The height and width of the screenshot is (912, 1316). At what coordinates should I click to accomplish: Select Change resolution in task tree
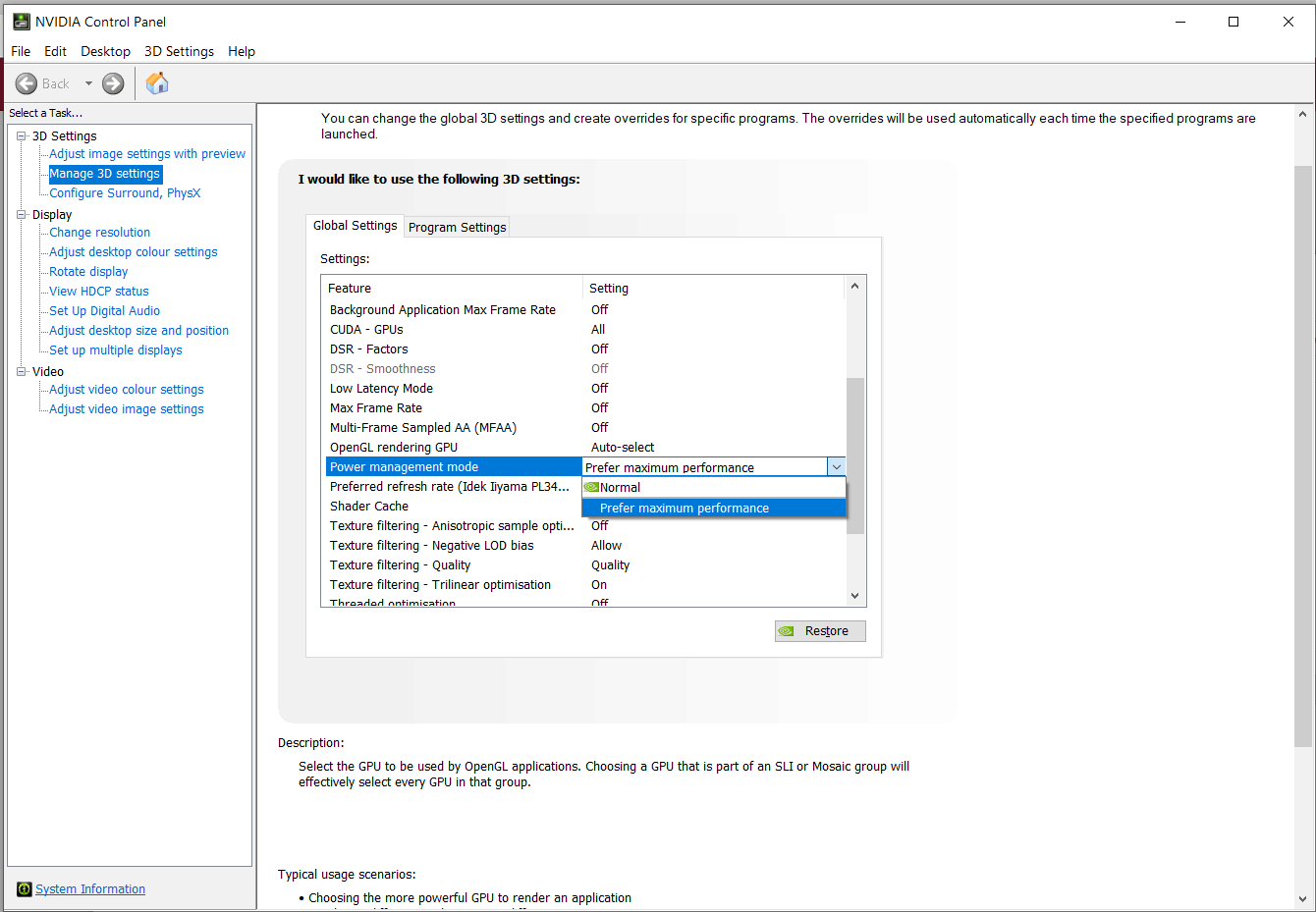coord(100,233)
